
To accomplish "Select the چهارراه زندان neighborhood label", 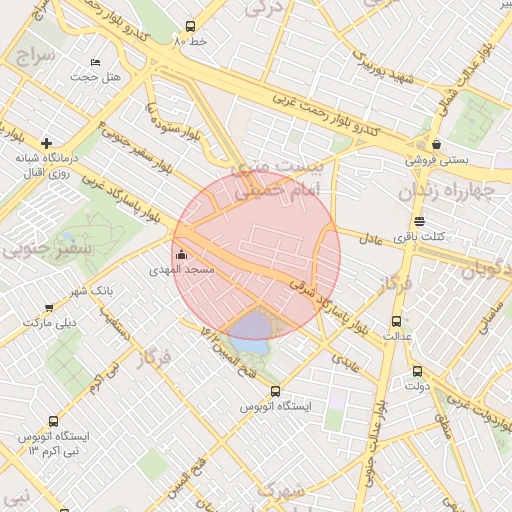I will tap(446, 192).
